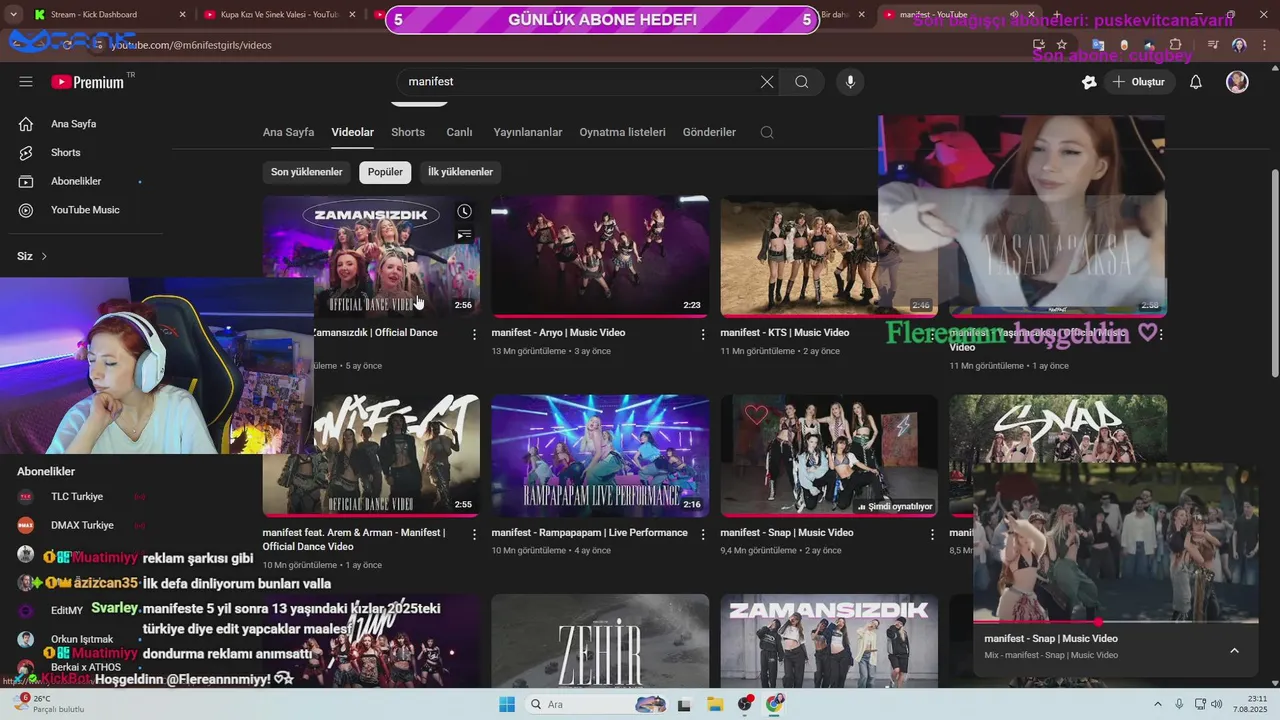Open YouTube Music in the sidebar
Image resolution: width=1280 pixels, height=720 pixels.
[x=85, y=210]
